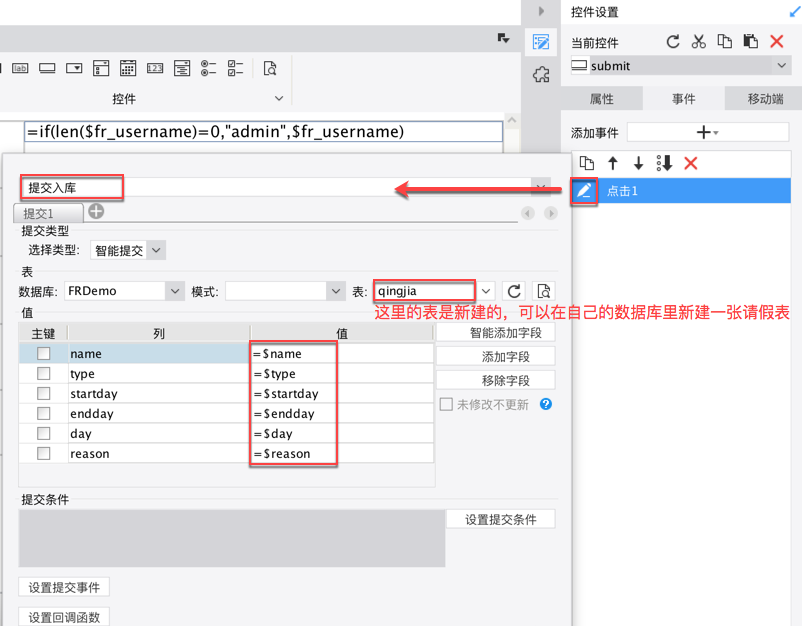
Task: Expand the submit current widget dropdown
Action: 782,65
